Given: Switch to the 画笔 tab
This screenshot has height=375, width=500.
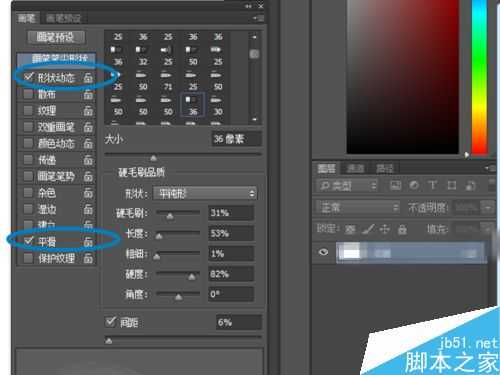Looking at the screenshot, I should tap(27, 18).
